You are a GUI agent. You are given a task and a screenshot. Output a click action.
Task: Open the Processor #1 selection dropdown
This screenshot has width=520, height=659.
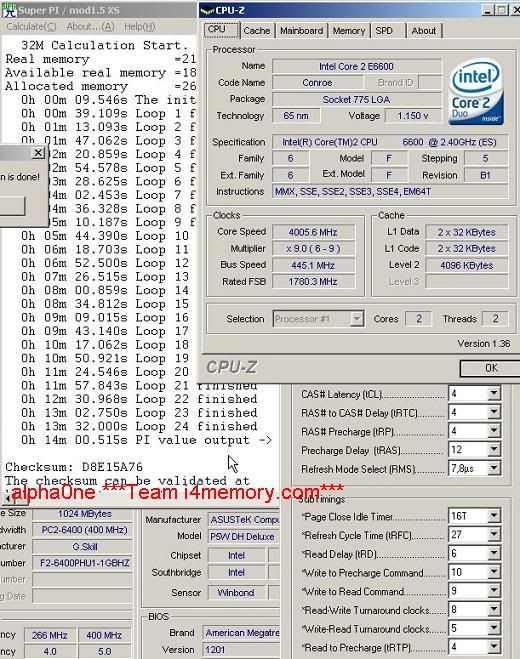(357, 319)
